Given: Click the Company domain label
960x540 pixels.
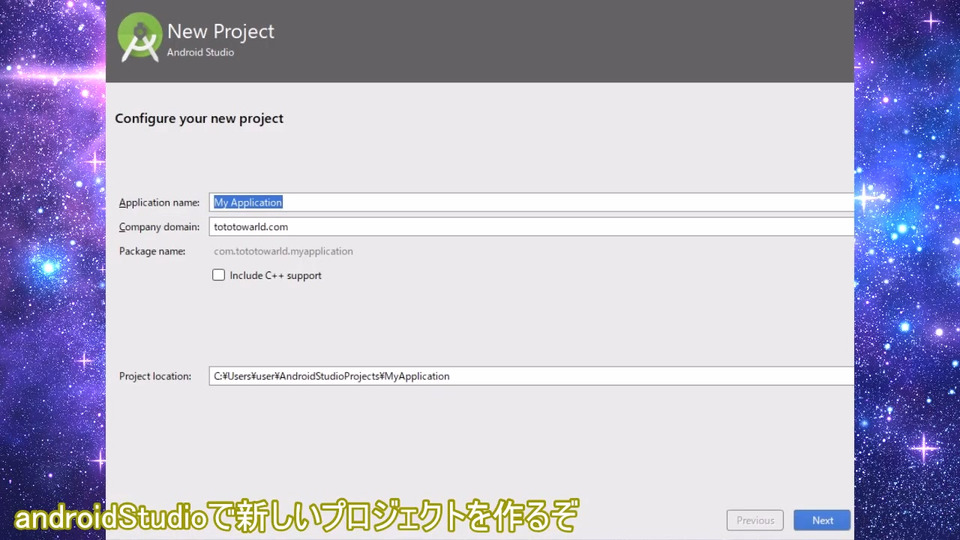Looking at the screenshot, I should (159, 227).
